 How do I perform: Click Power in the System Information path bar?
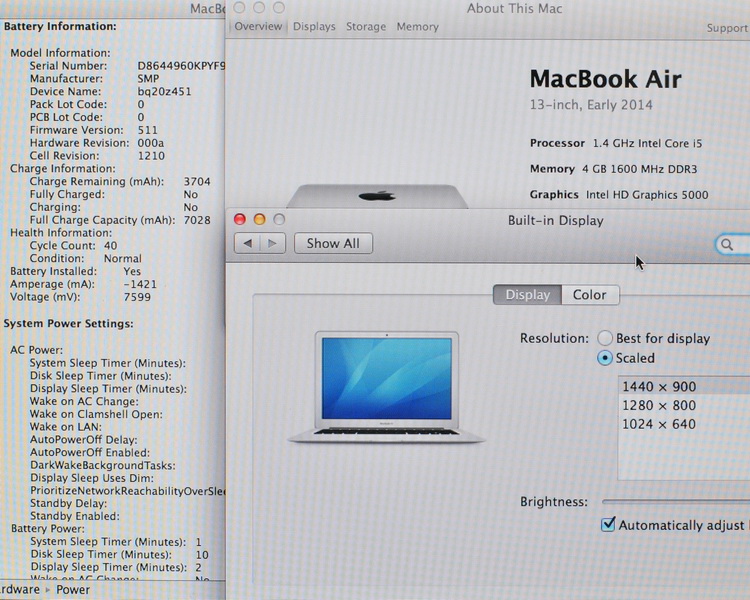pyautogui.click(x=73, y=589)
